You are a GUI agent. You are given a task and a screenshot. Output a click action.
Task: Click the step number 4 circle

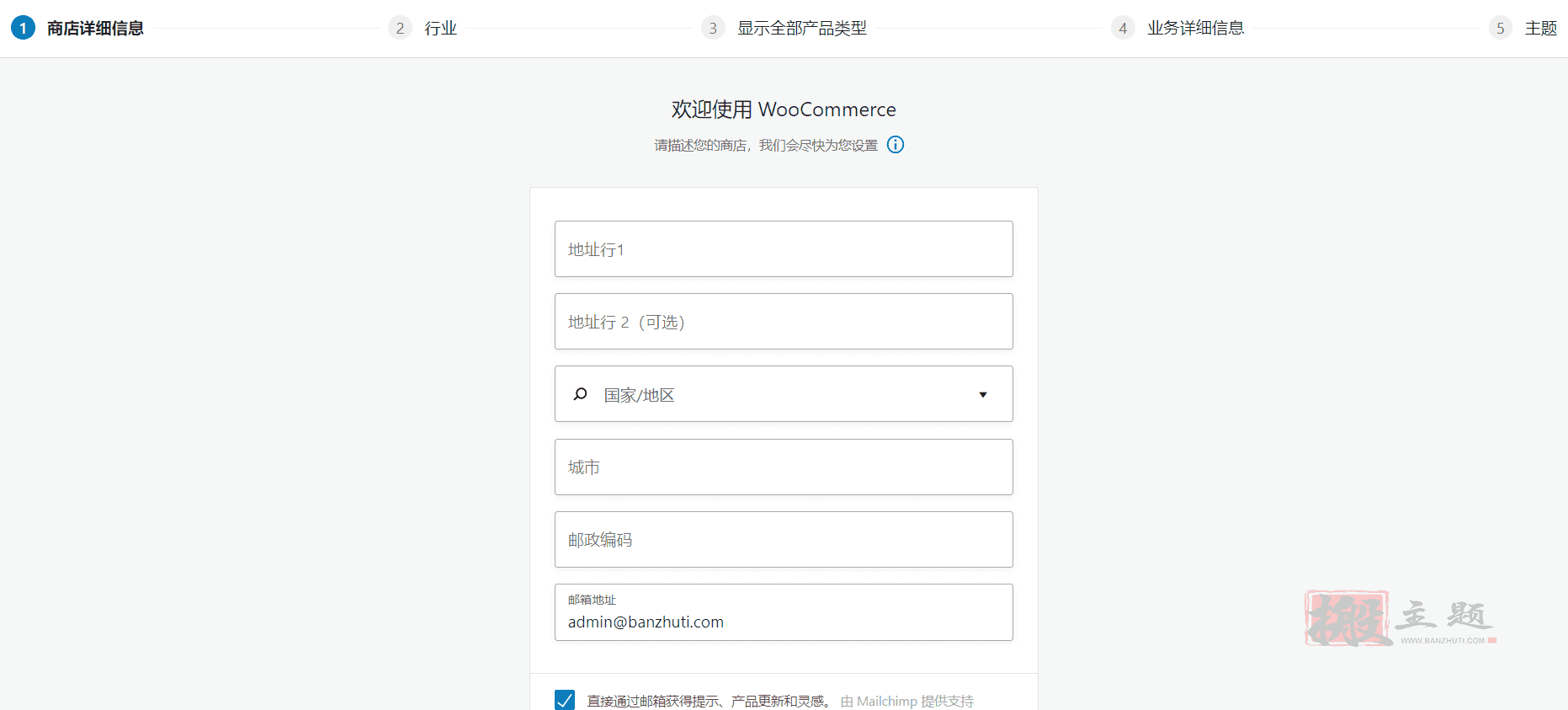click(1123, 28)
